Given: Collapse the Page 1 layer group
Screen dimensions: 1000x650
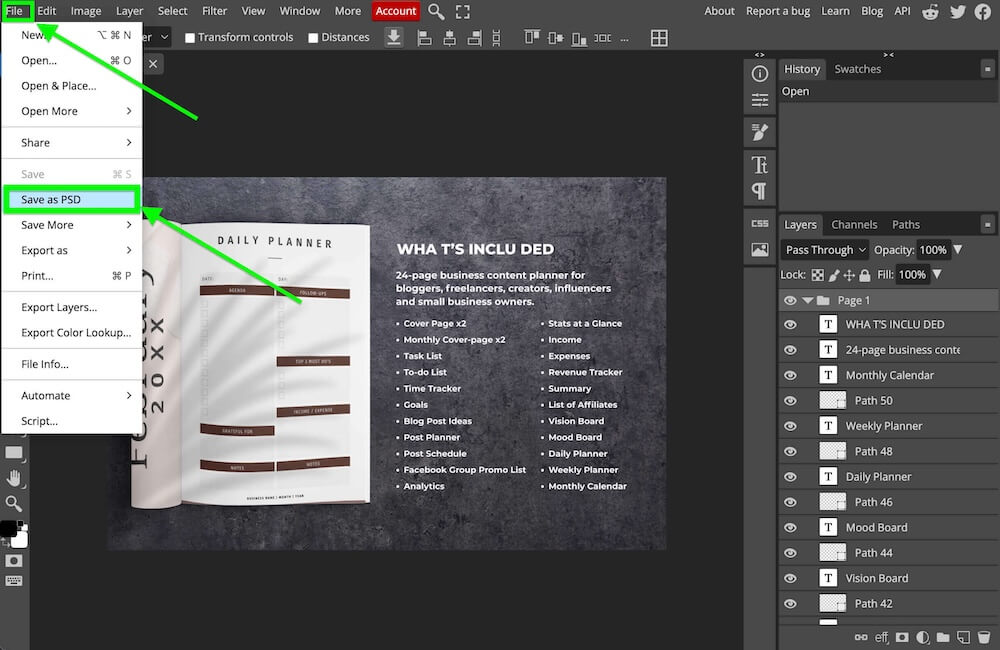Looking at the screenshot, I should 809,300.
